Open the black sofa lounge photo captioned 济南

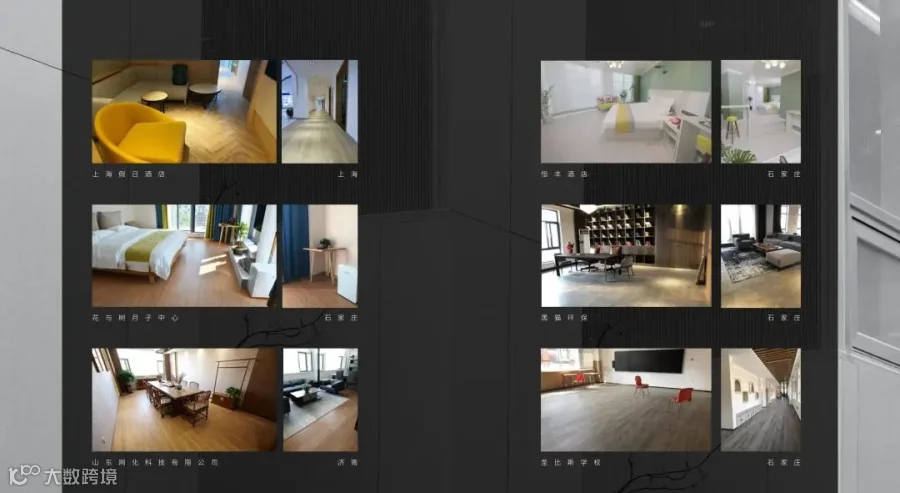[320, 399]
